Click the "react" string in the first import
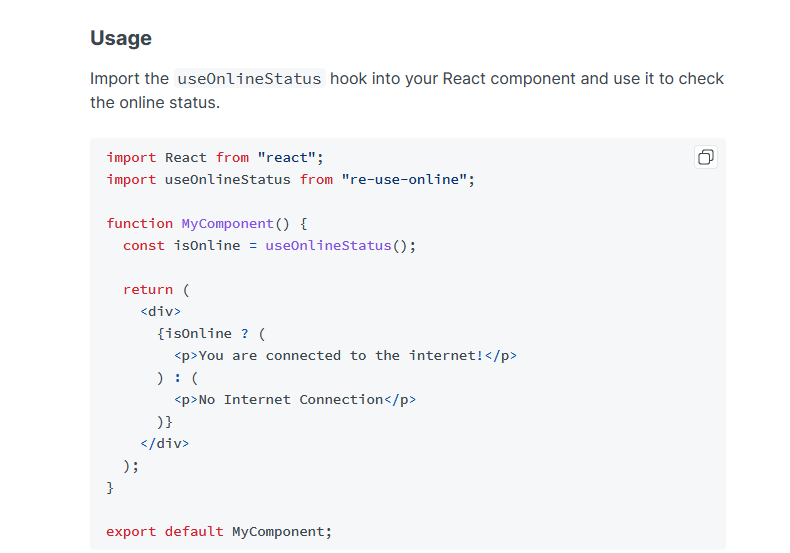 coord(286,158)
